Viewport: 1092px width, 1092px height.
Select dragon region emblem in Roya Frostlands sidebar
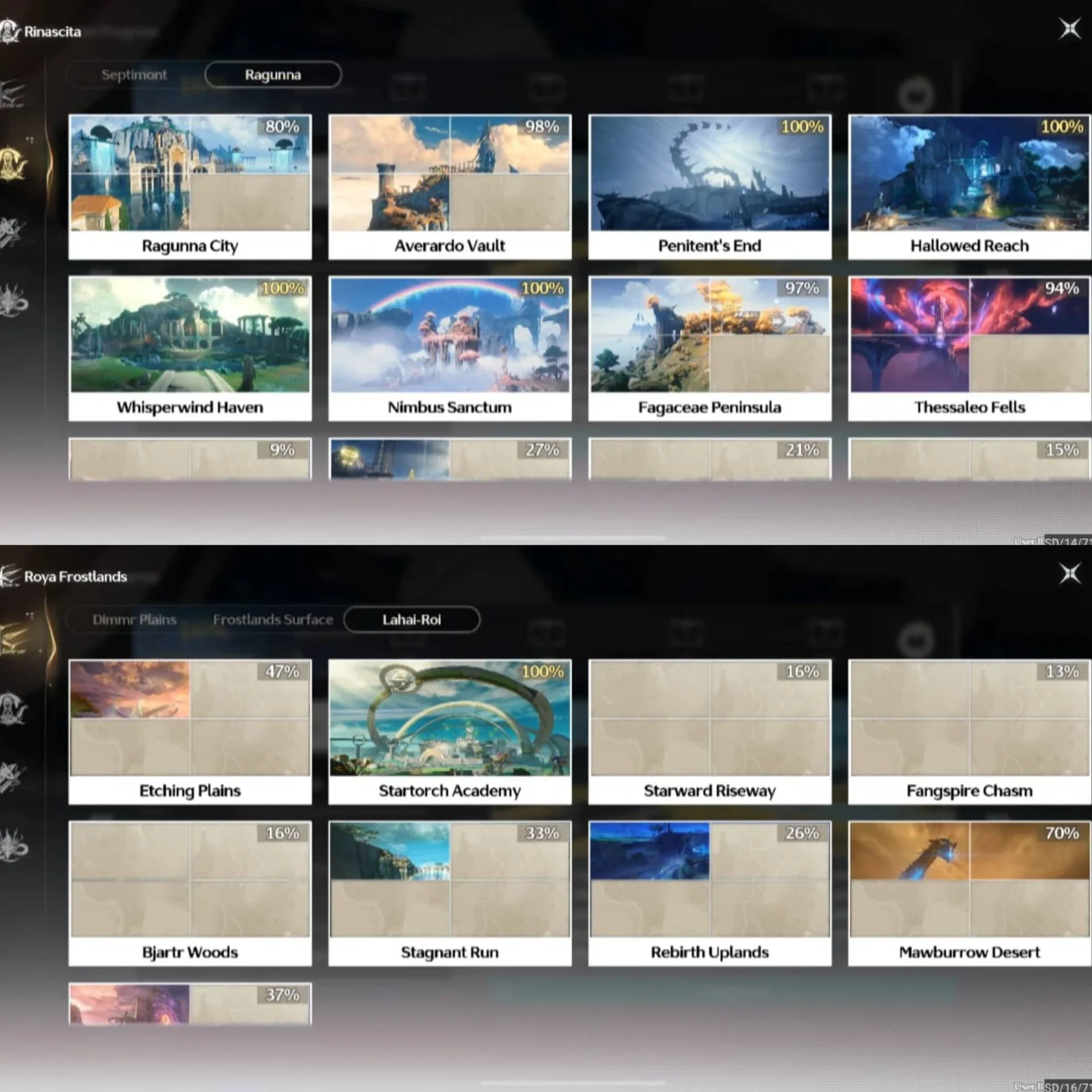14,845
